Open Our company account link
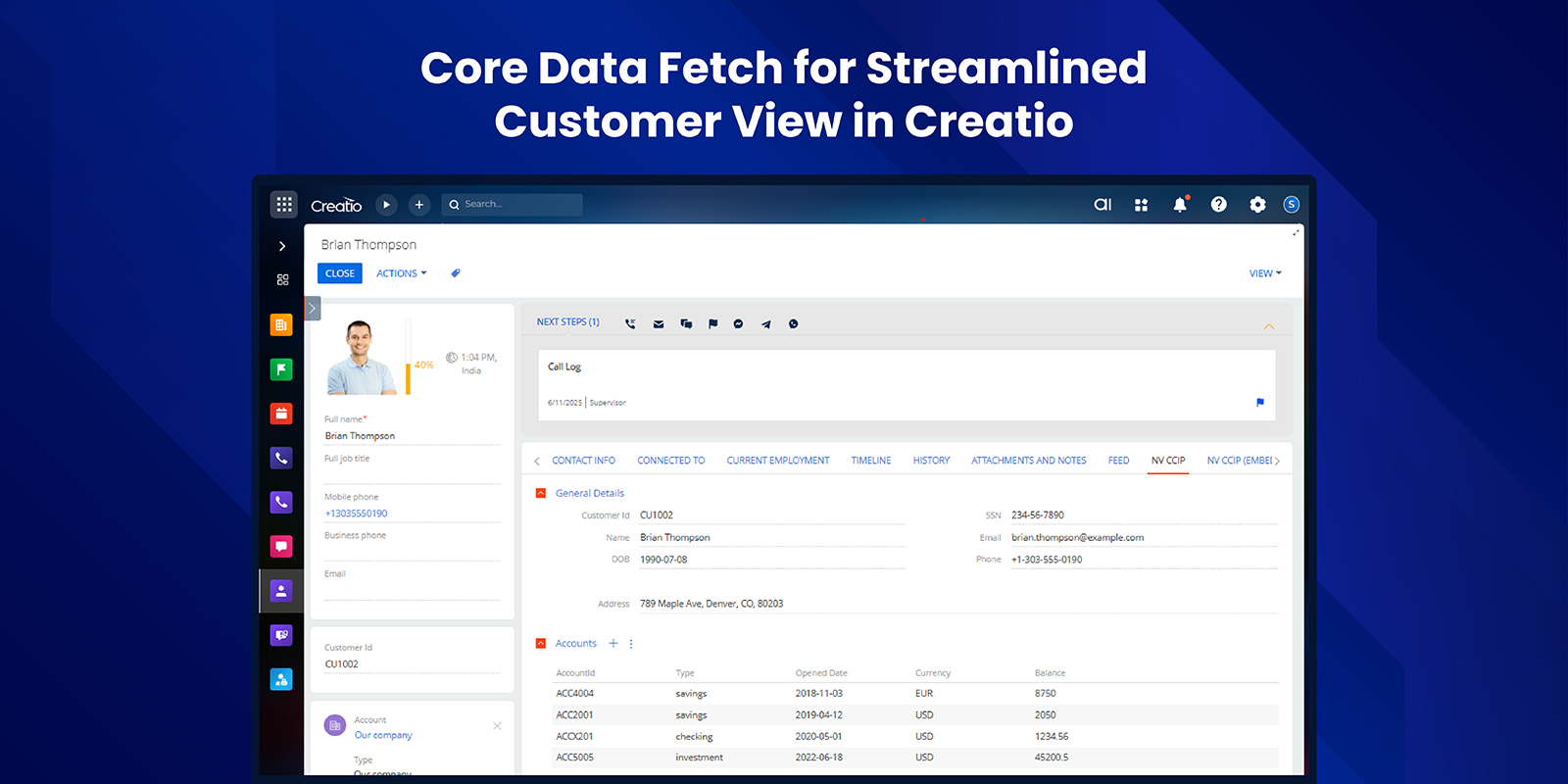The height and width of the screenshot is (784, 1568). coord(383,735)
